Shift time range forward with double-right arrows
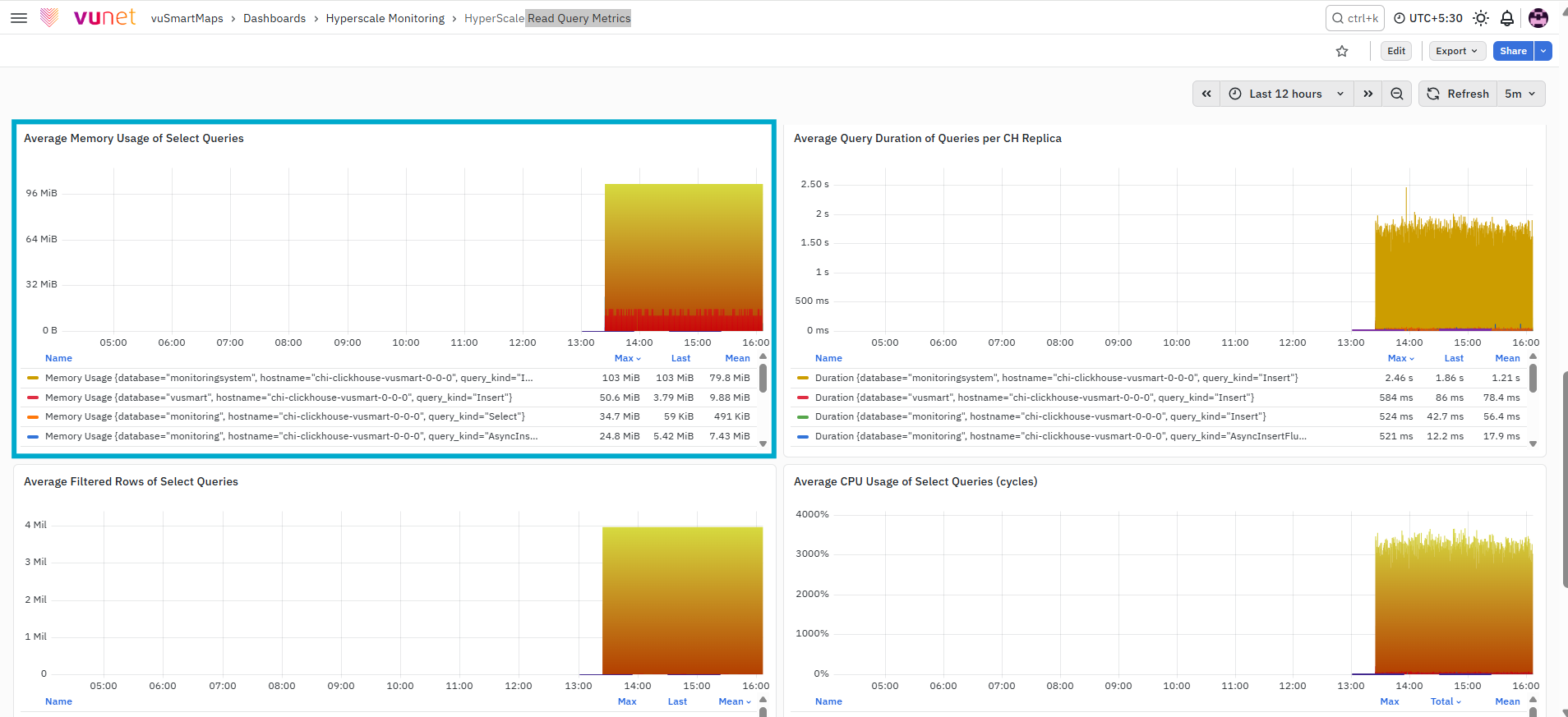 coord(1368,94)
